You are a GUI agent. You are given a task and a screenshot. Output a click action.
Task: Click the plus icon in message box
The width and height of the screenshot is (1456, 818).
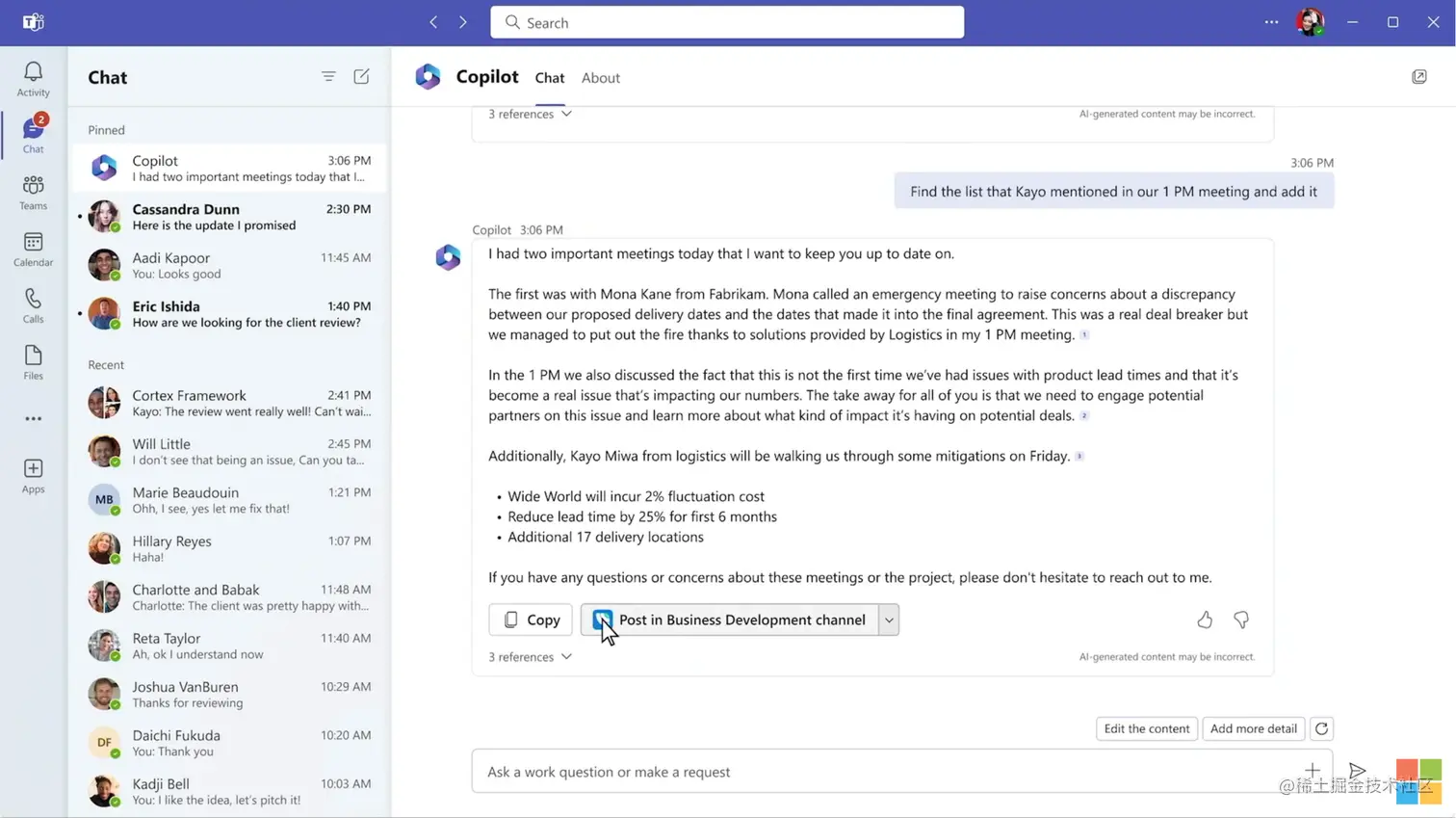tap(1313, 771)
